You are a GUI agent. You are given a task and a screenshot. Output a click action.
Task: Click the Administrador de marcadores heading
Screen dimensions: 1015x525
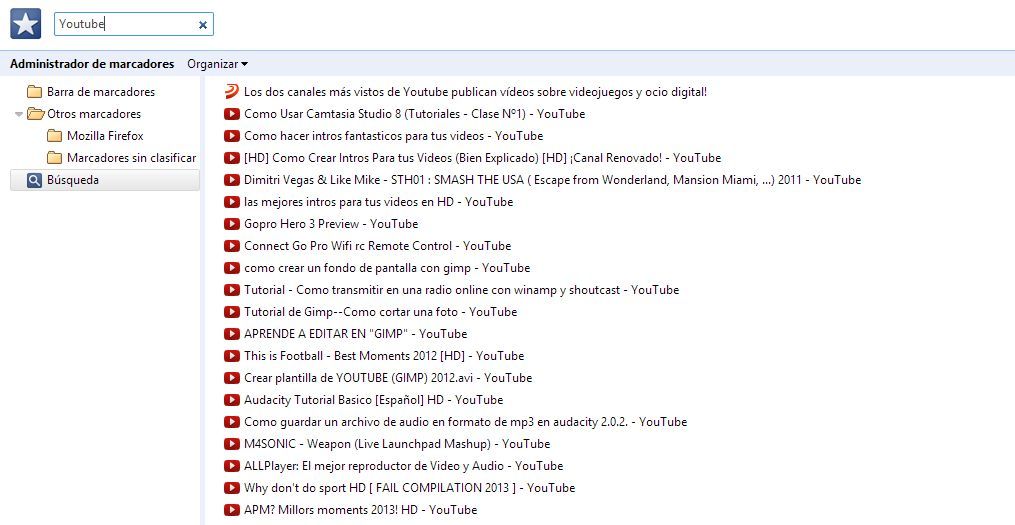[x=92, y=64]
